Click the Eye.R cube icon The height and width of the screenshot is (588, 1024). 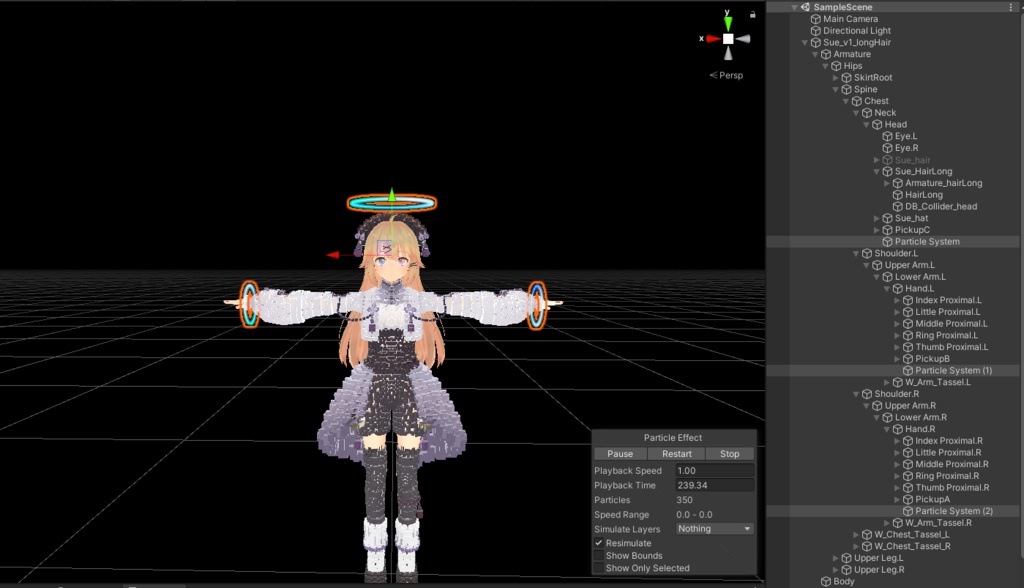(x=888, y=148)
